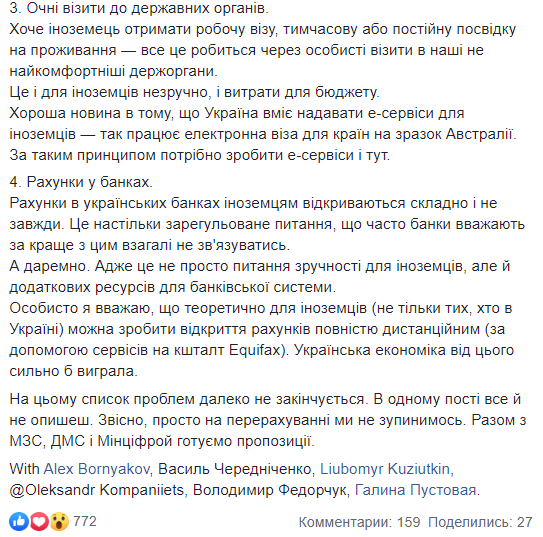Click the blue Like reaction icon
The image size is (543, 537).
click(x=19, y=521)
